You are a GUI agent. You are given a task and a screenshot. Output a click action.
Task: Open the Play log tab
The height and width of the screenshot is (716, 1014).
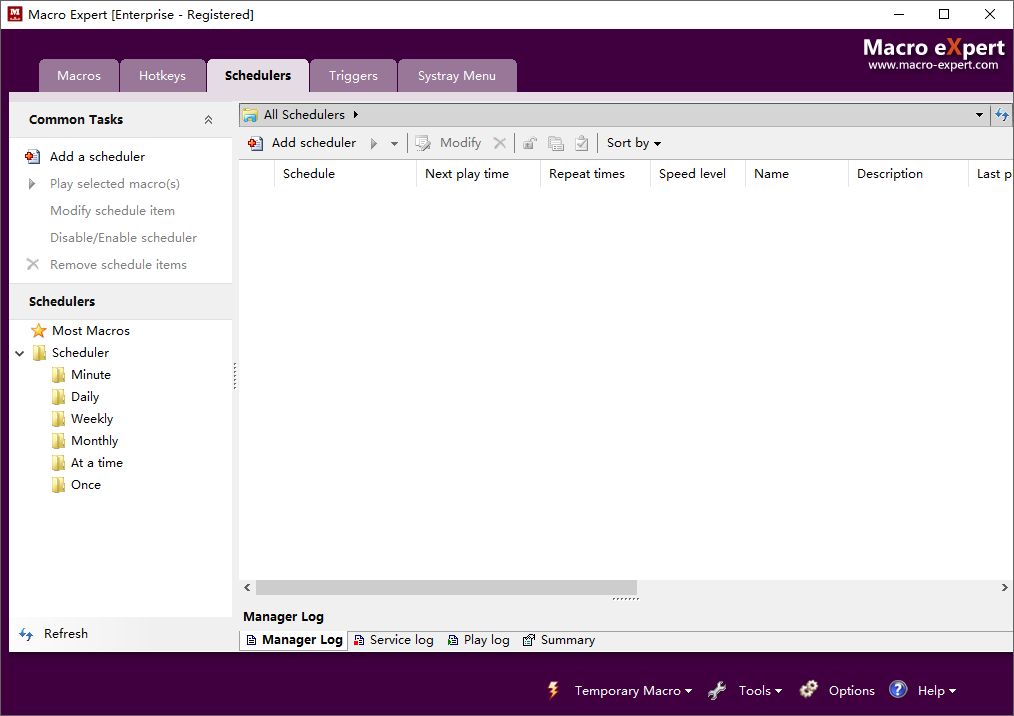click(x=479, y=640)
